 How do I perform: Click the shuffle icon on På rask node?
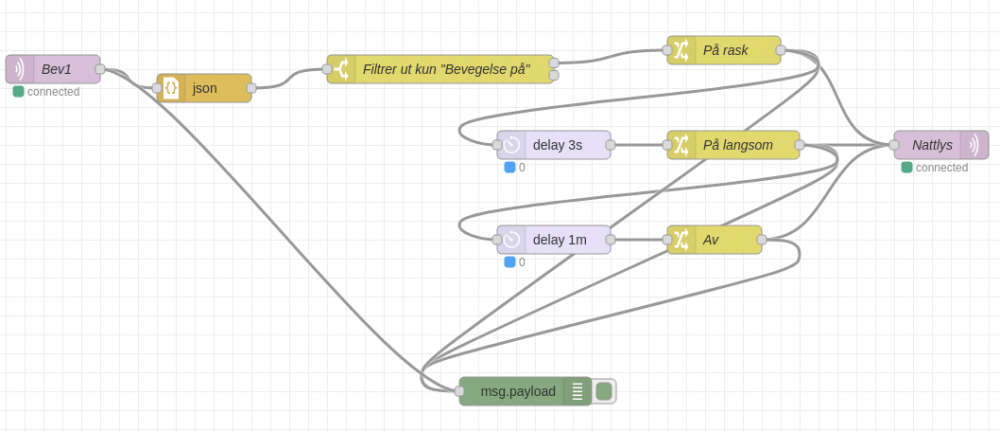click(x=681, y=50)
